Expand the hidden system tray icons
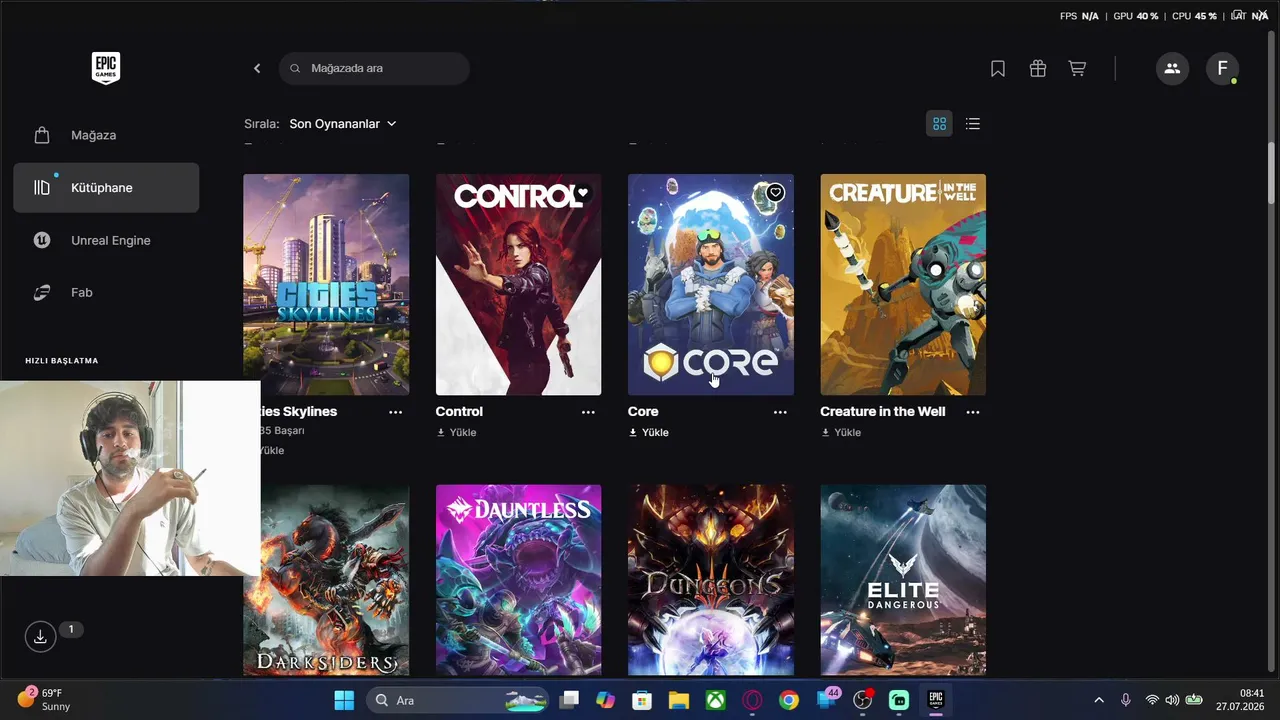The width and height of the screenshot is (1280, 720). click(1099, 700)
